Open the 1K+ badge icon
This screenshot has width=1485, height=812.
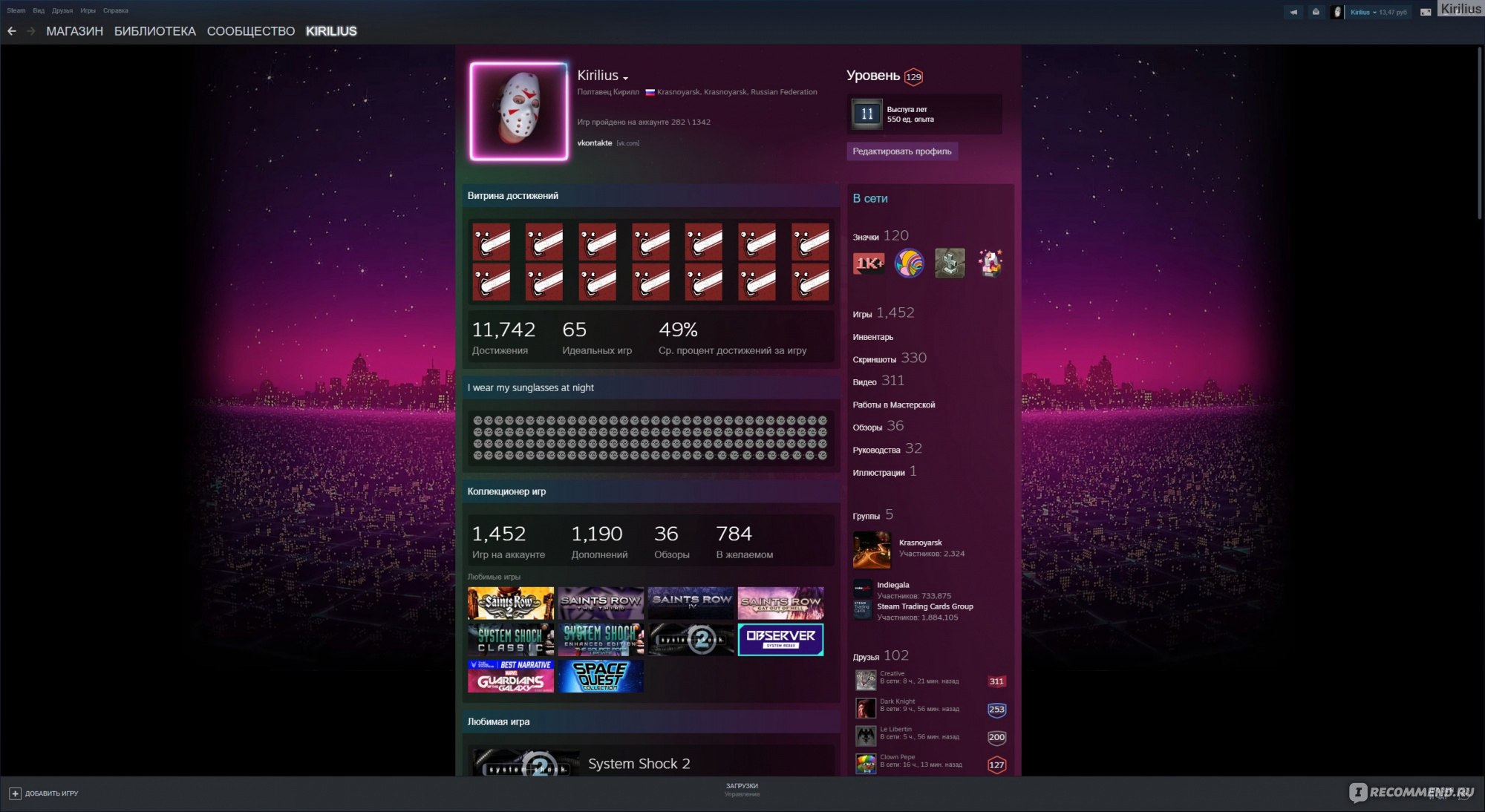(868, 263)
